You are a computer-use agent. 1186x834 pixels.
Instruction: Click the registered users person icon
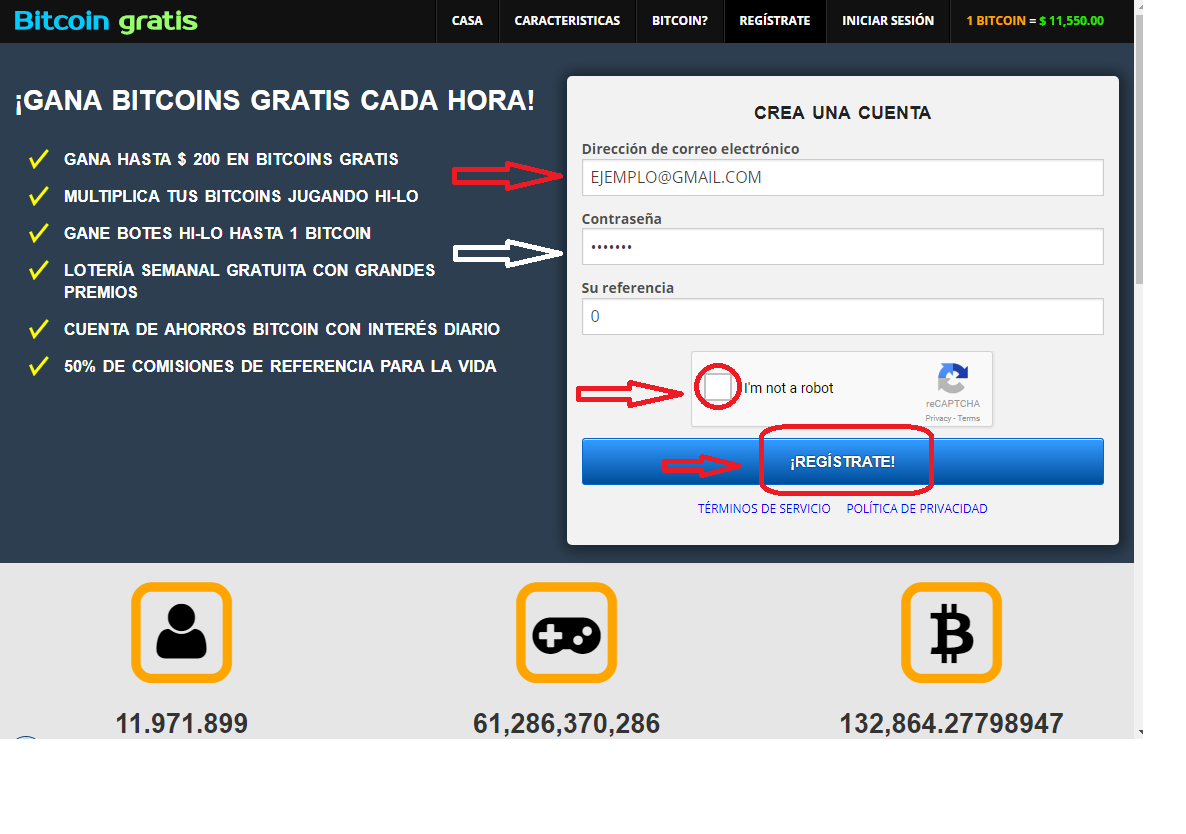pos(182,632)
